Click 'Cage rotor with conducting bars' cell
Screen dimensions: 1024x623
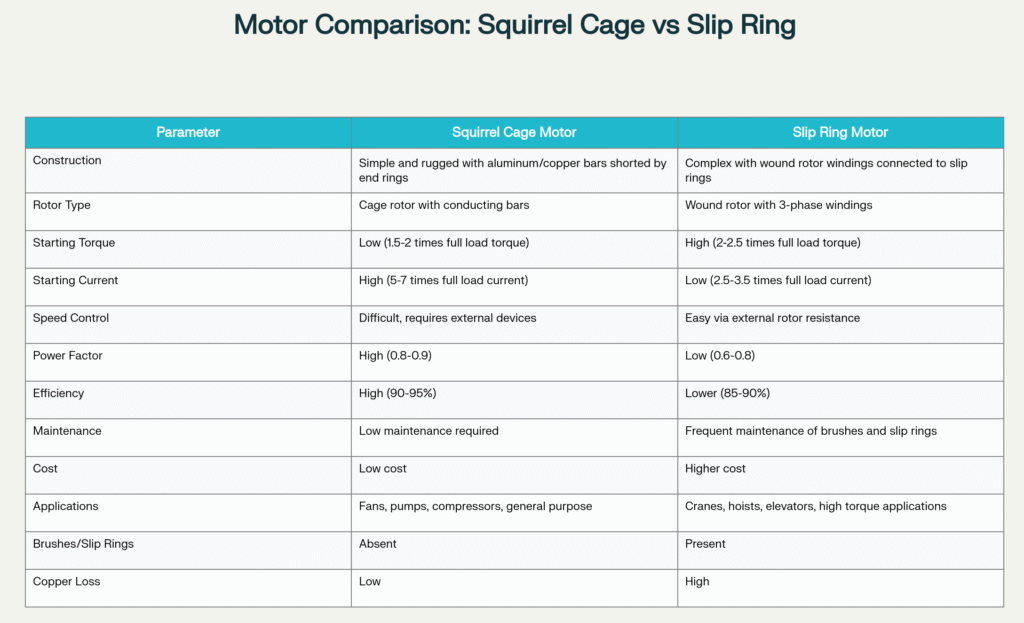coord(444,205)
